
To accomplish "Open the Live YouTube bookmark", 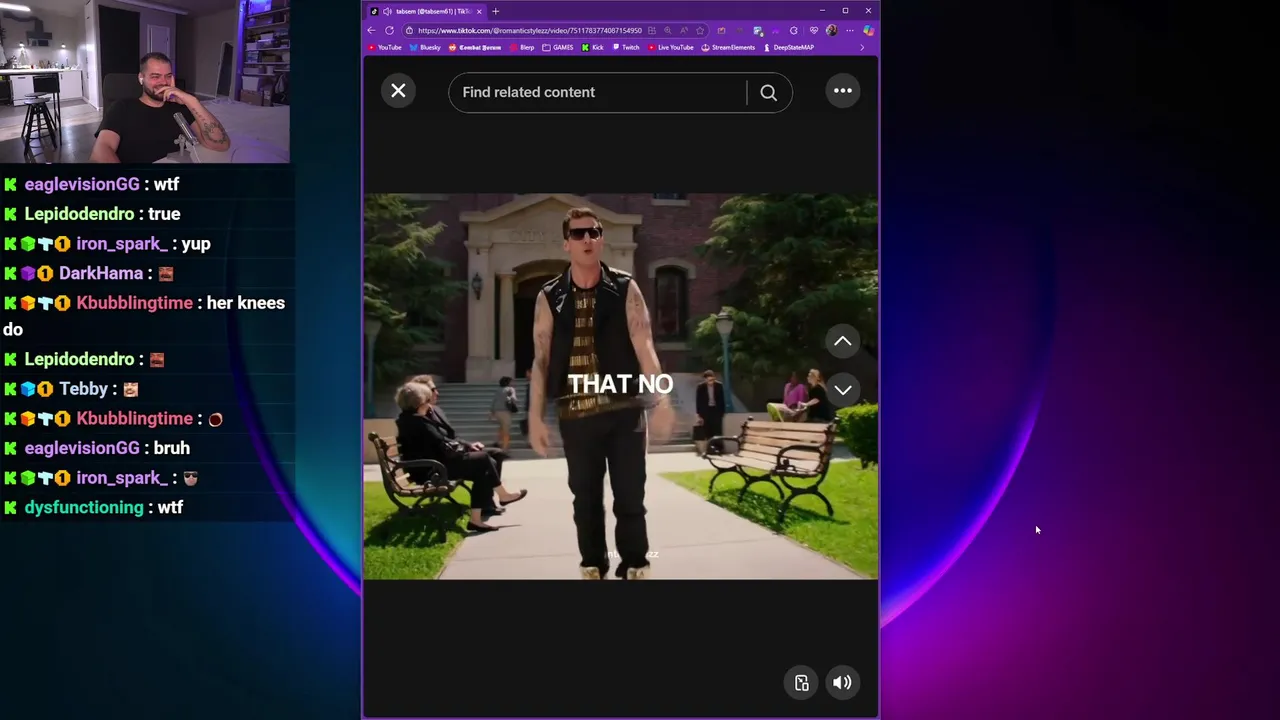I will [671, 47].
